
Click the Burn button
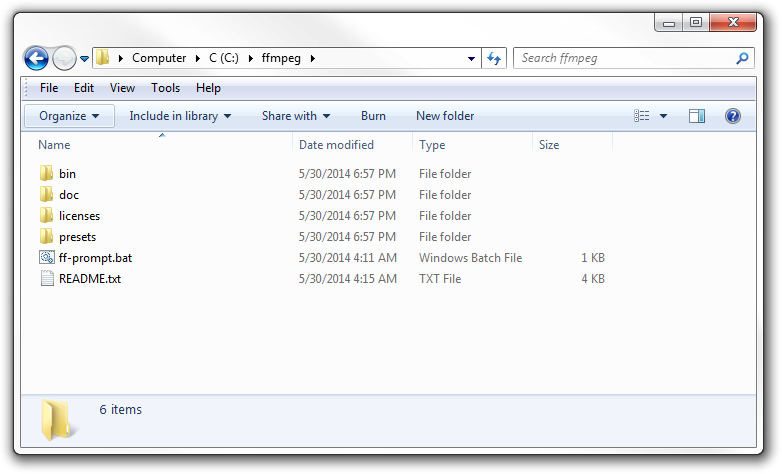point(373,116)
